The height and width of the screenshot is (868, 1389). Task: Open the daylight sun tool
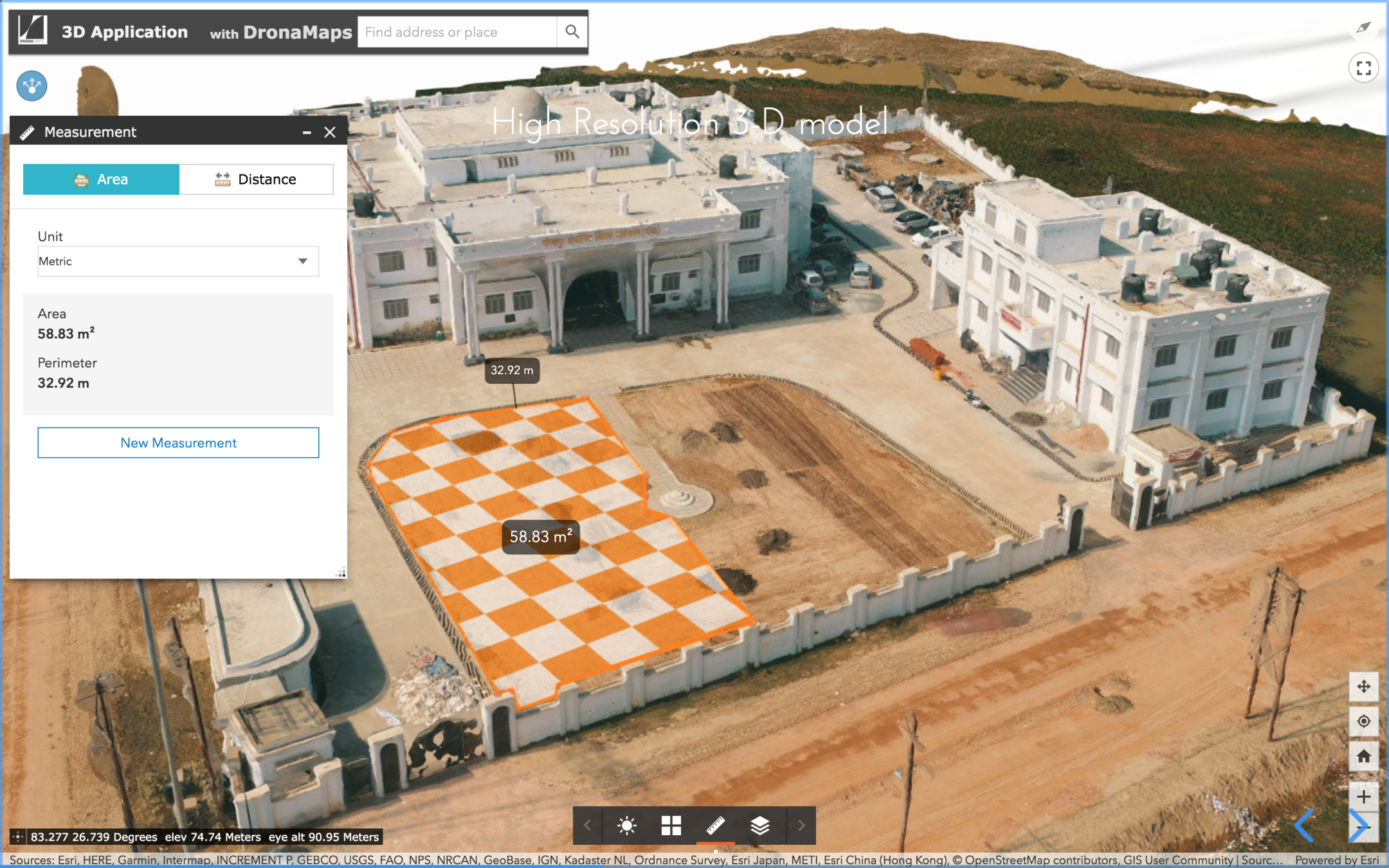pyautogui.click(x=627, y=825)
